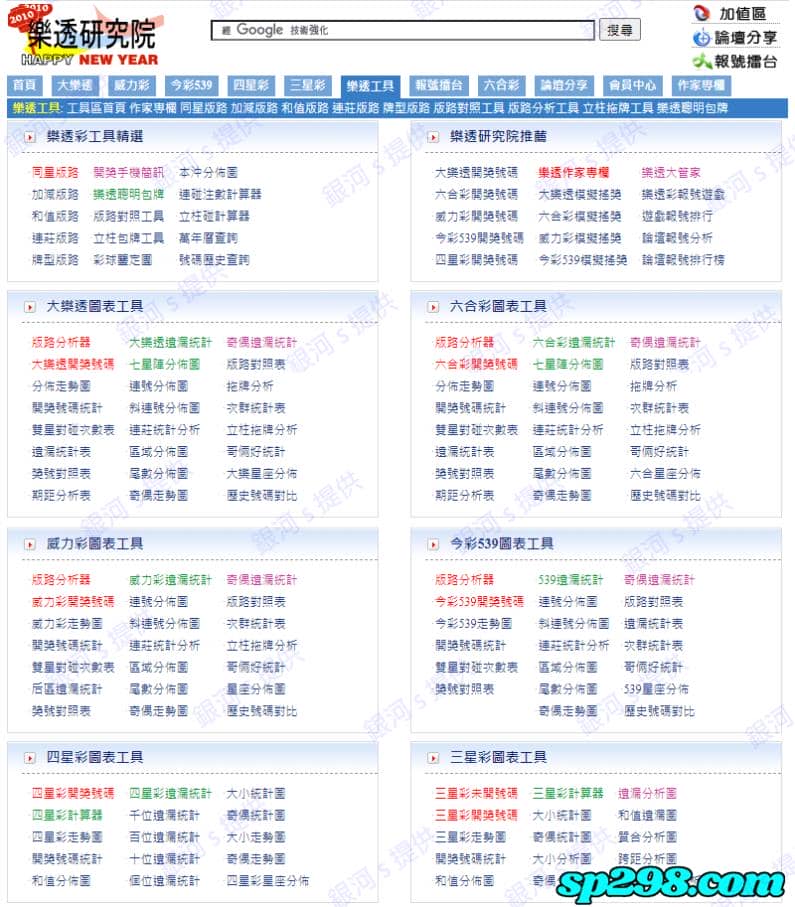Open the 千位遺漏統計 link
Image resolution: width=795 pixels, height=907 pixels.
(x=164, y=815)
